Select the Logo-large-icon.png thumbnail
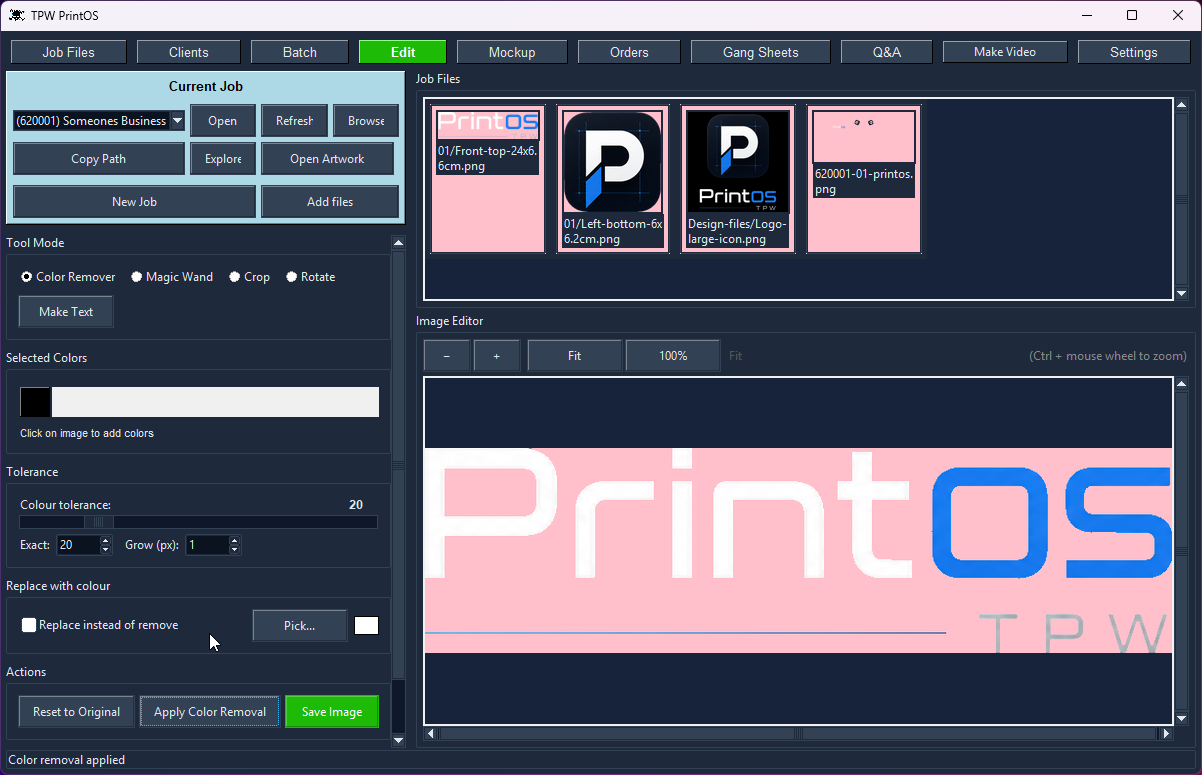The height and width of the screenshot is (775, 1202). click(x=738, y=179)
